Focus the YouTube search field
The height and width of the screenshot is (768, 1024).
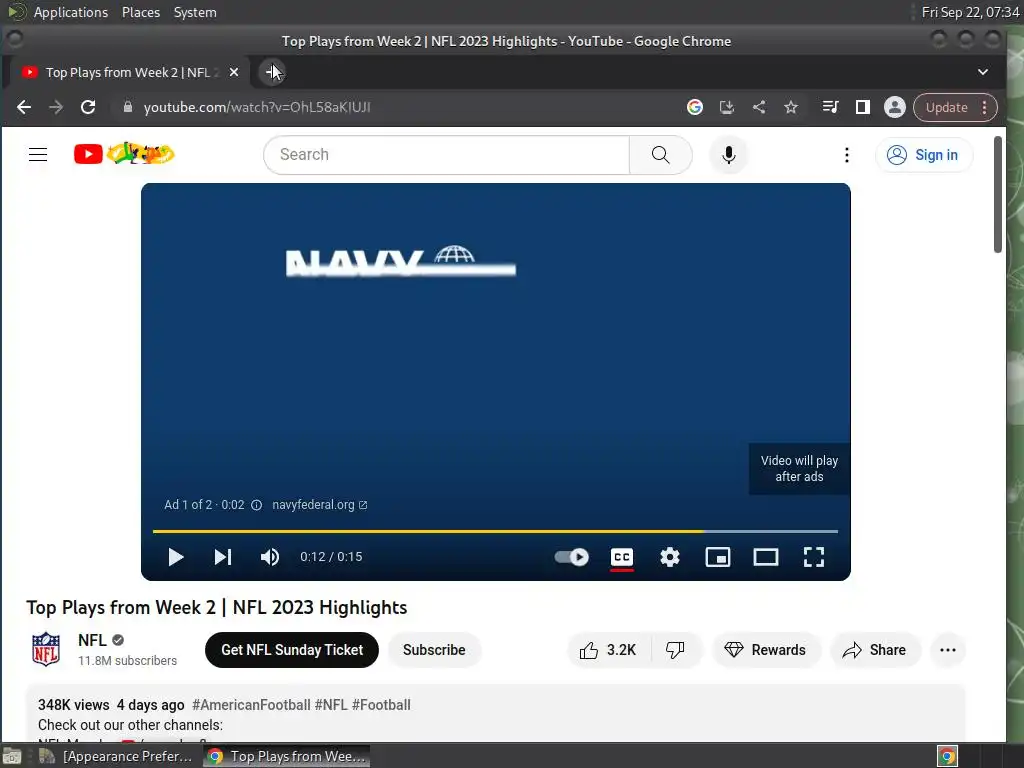pos(447,155)
